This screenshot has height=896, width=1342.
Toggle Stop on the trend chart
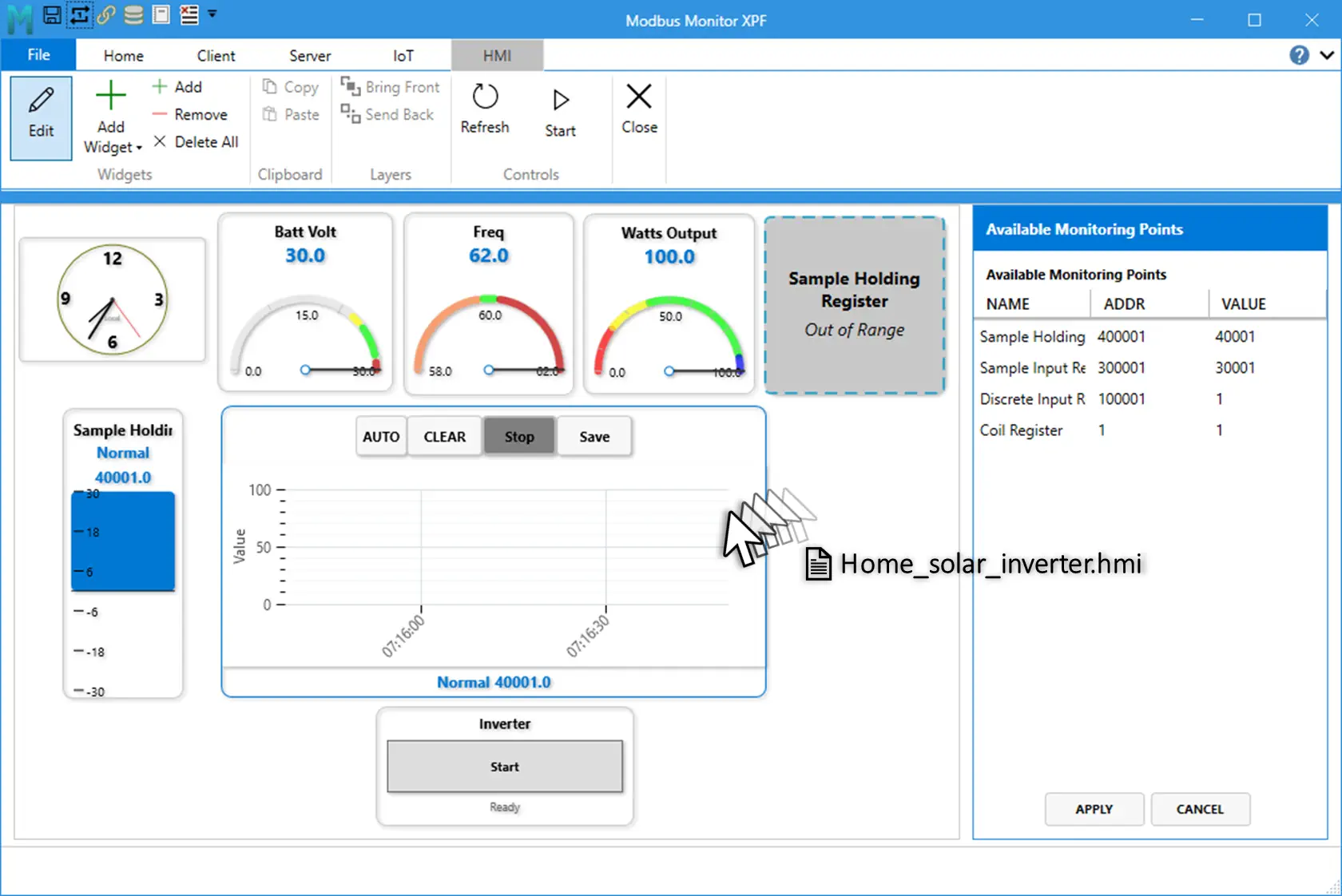(x=518, y=436)
